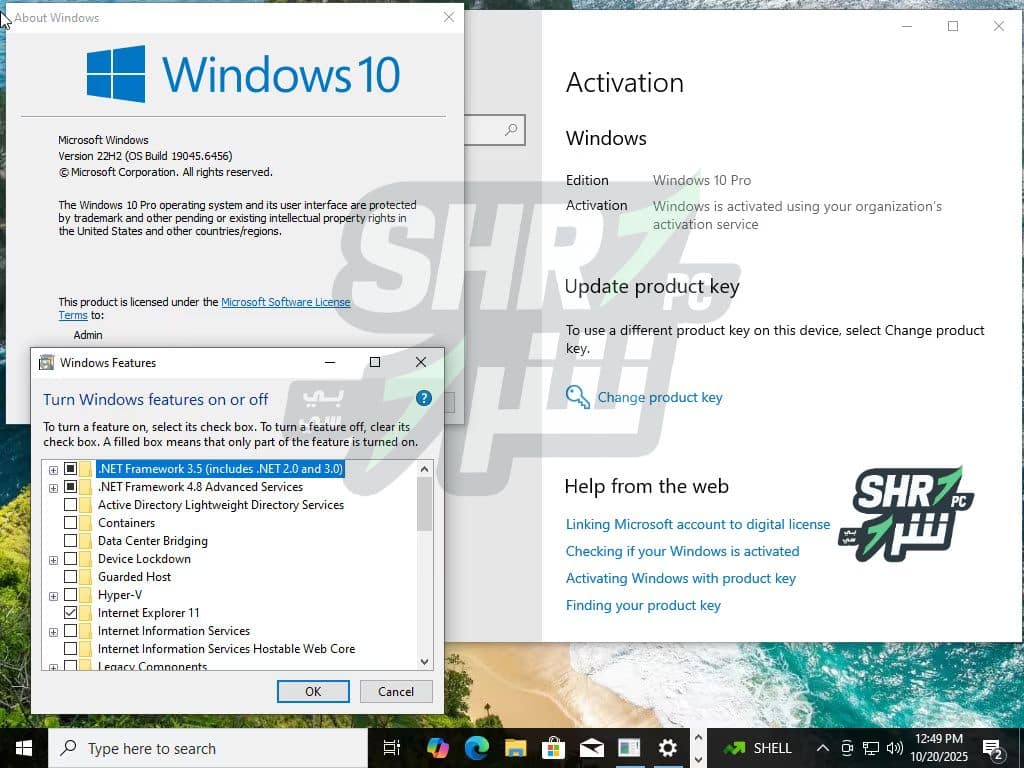This screenshot has width=1024, height=768.
Task: Open Microsoft Store taskbar icon
Action: click(553, 747)
